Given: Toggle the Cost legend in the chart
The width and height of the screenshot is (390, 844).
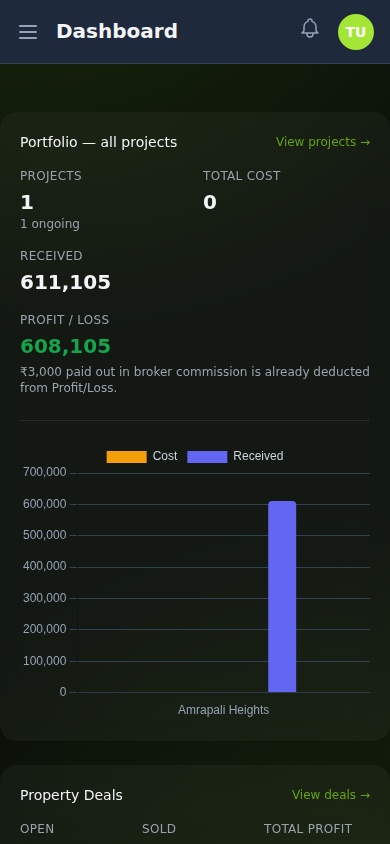Looking at the screenshot, I should tap(141, 456).
